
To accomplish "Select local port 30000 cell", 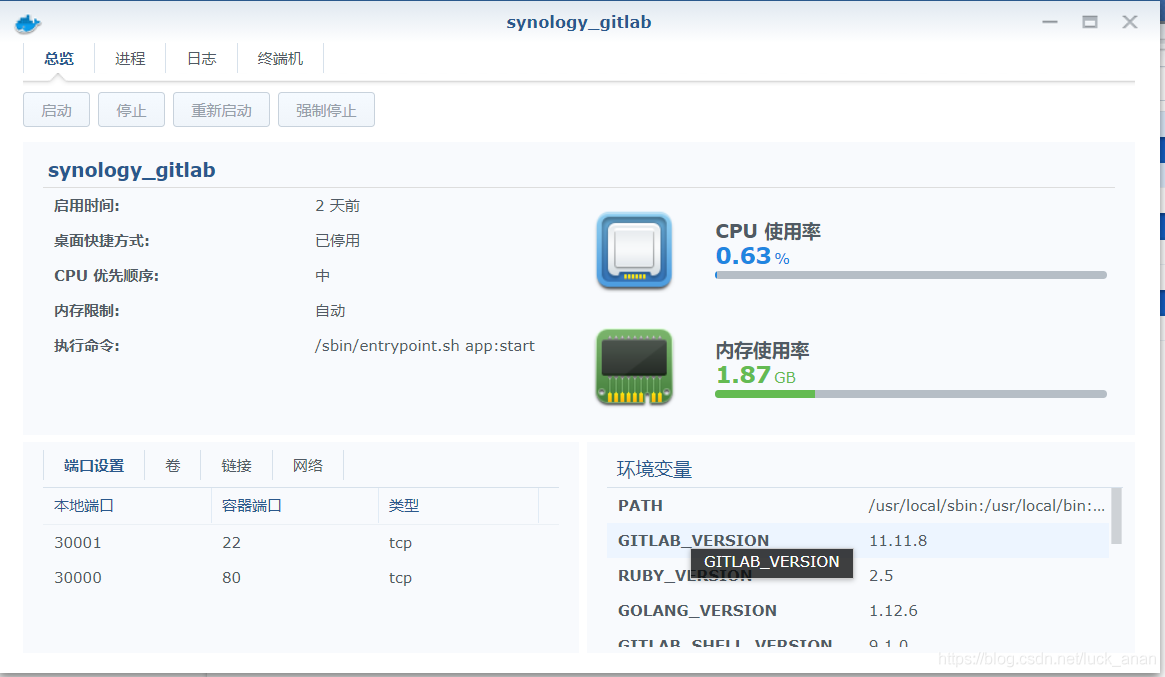I will pyautogui.click(x=78, y=577).
